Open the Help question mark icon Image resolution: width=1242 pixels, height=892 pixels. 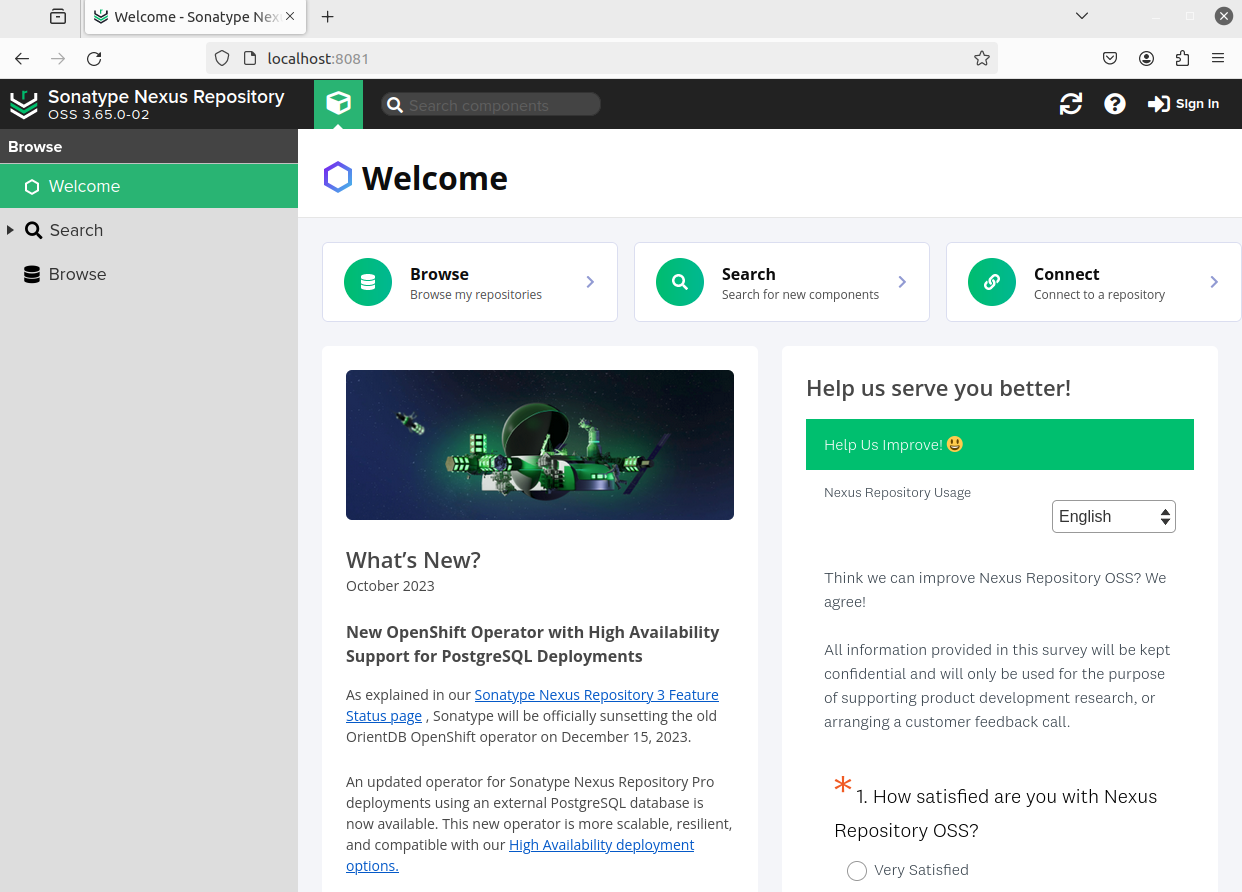(1115, 104)
